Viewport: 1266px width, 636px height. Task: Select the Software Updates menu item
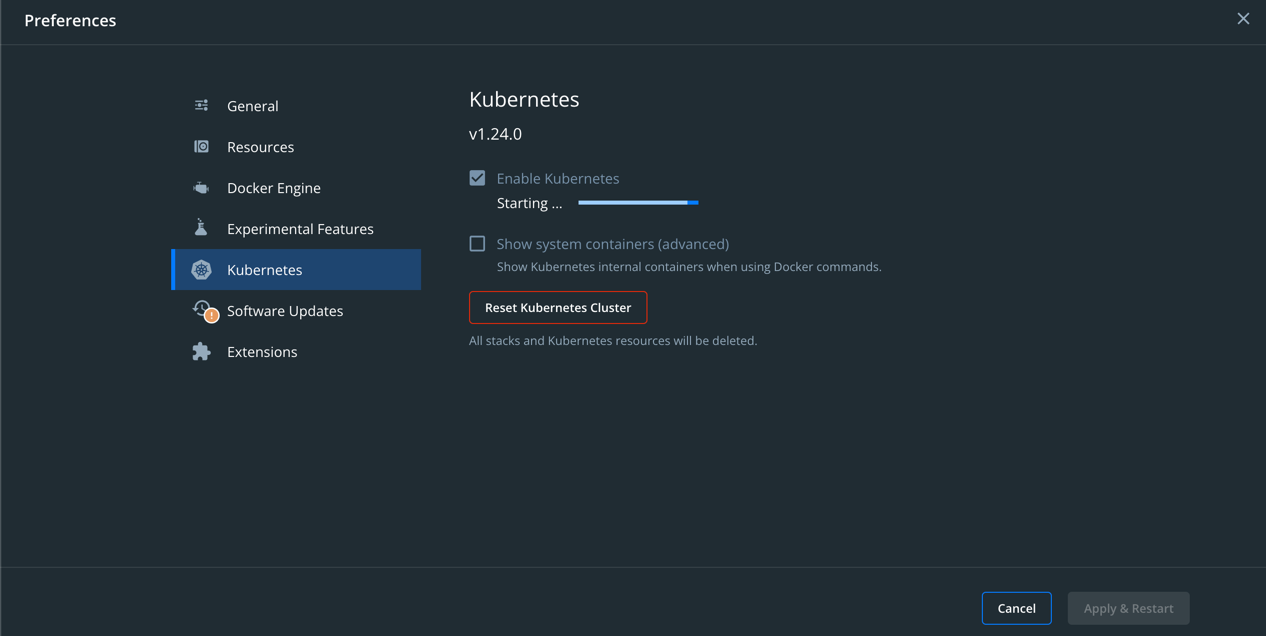point(296,310)
